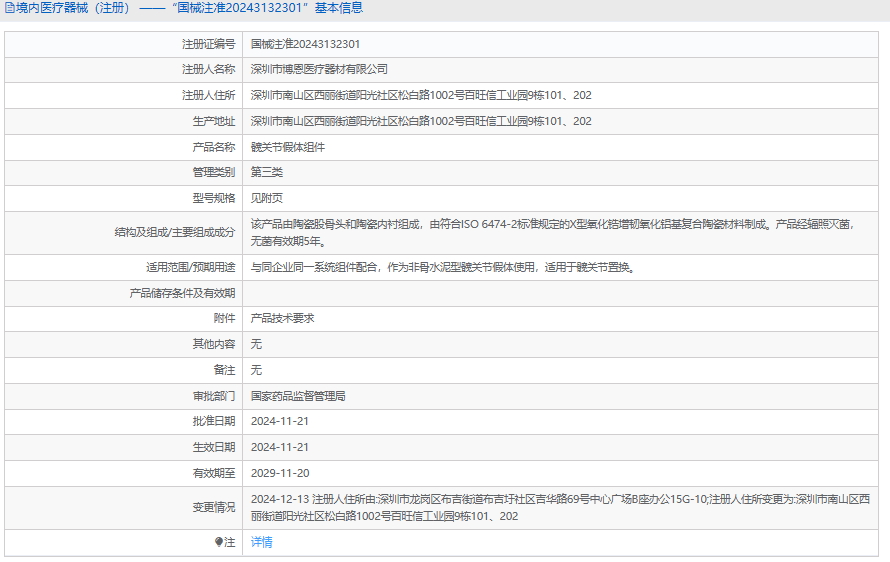
Task: Click the 适用范围/预期用途 label
Action: click(x=191, y=267)
